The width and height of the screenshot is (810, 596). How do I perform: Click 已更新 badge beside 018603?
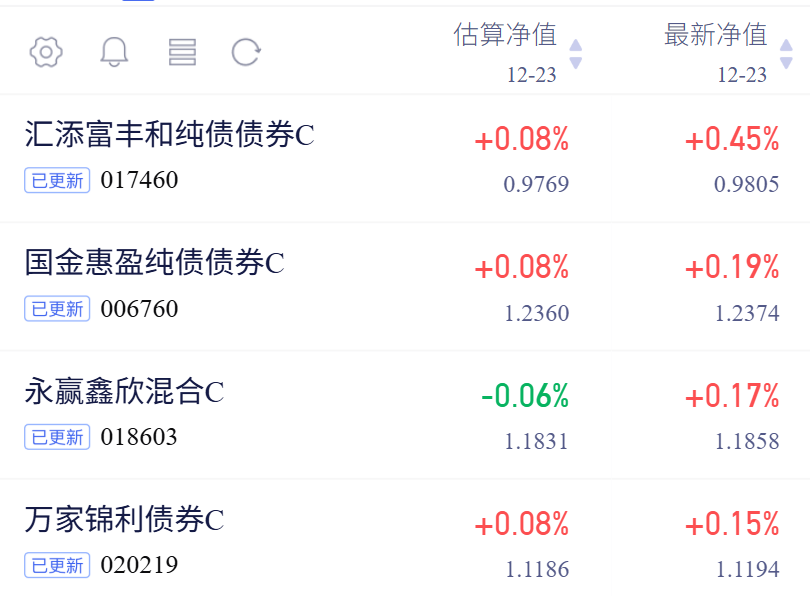pyautogui.click(x=57, y=437)
